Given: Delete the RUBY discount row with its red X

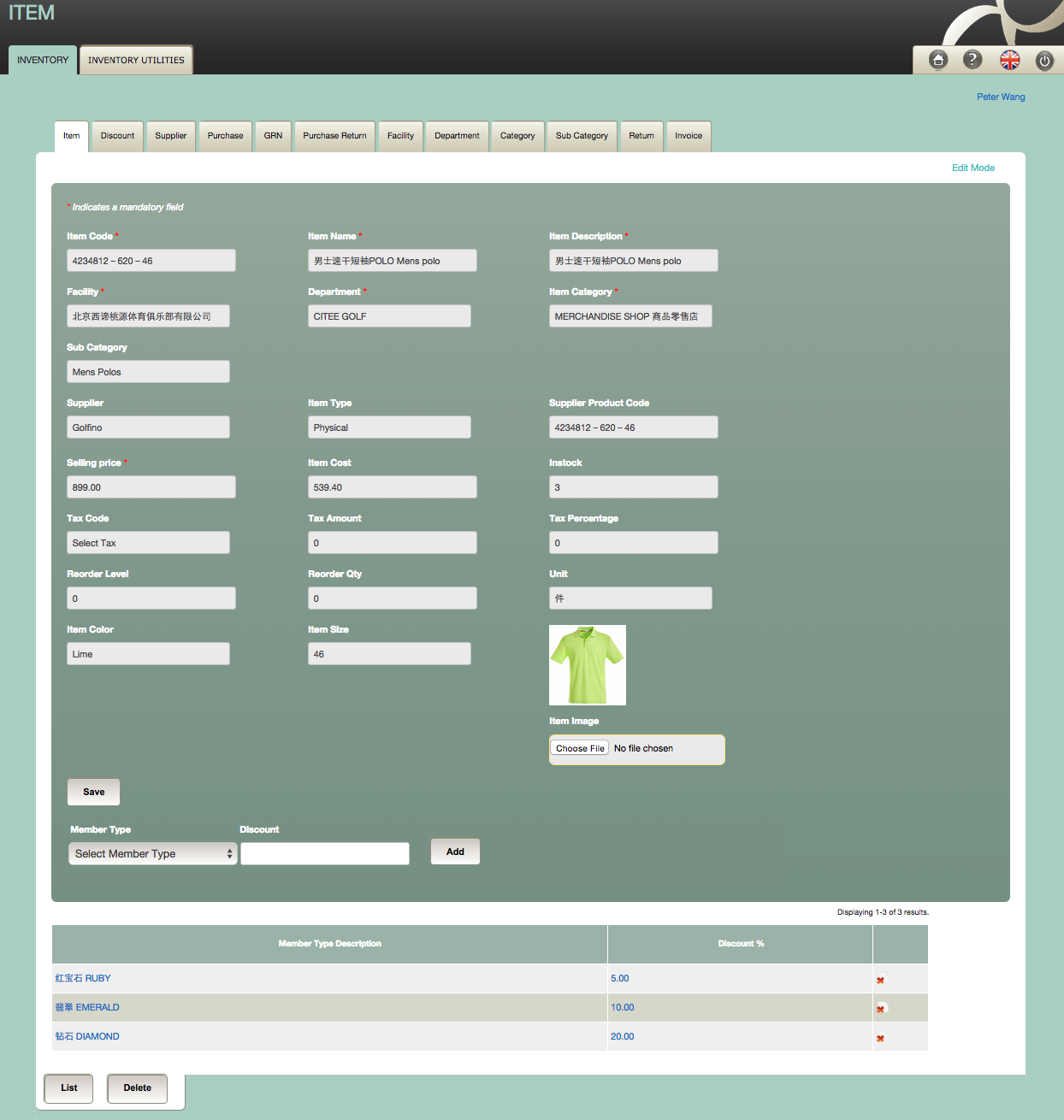Looking at the screenshot, I should pyautogui.click(x=879, y=980).
